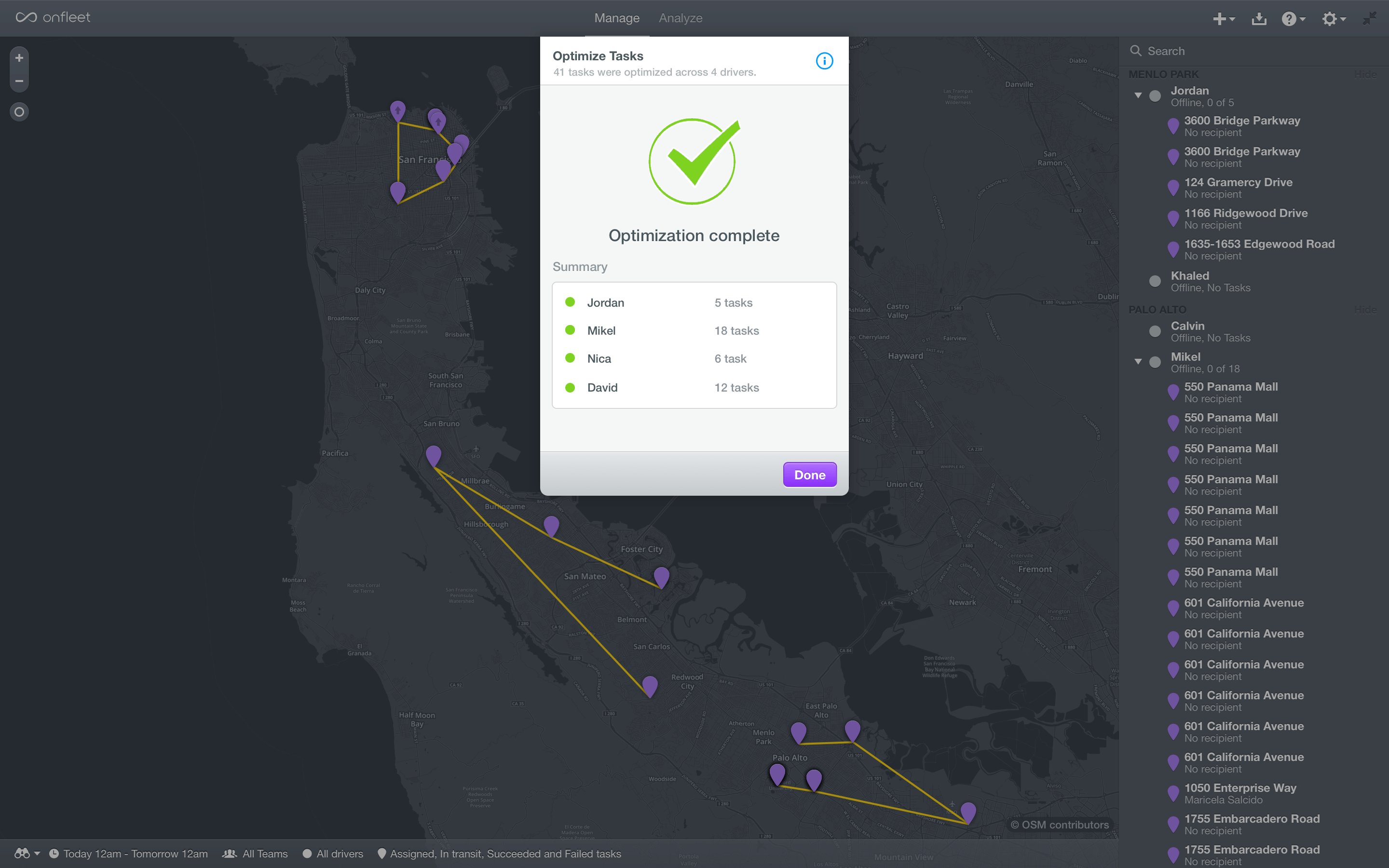The image size is (1389, 868).
Task: Switch to the Analyze tab
Action: tap(680, 18)
